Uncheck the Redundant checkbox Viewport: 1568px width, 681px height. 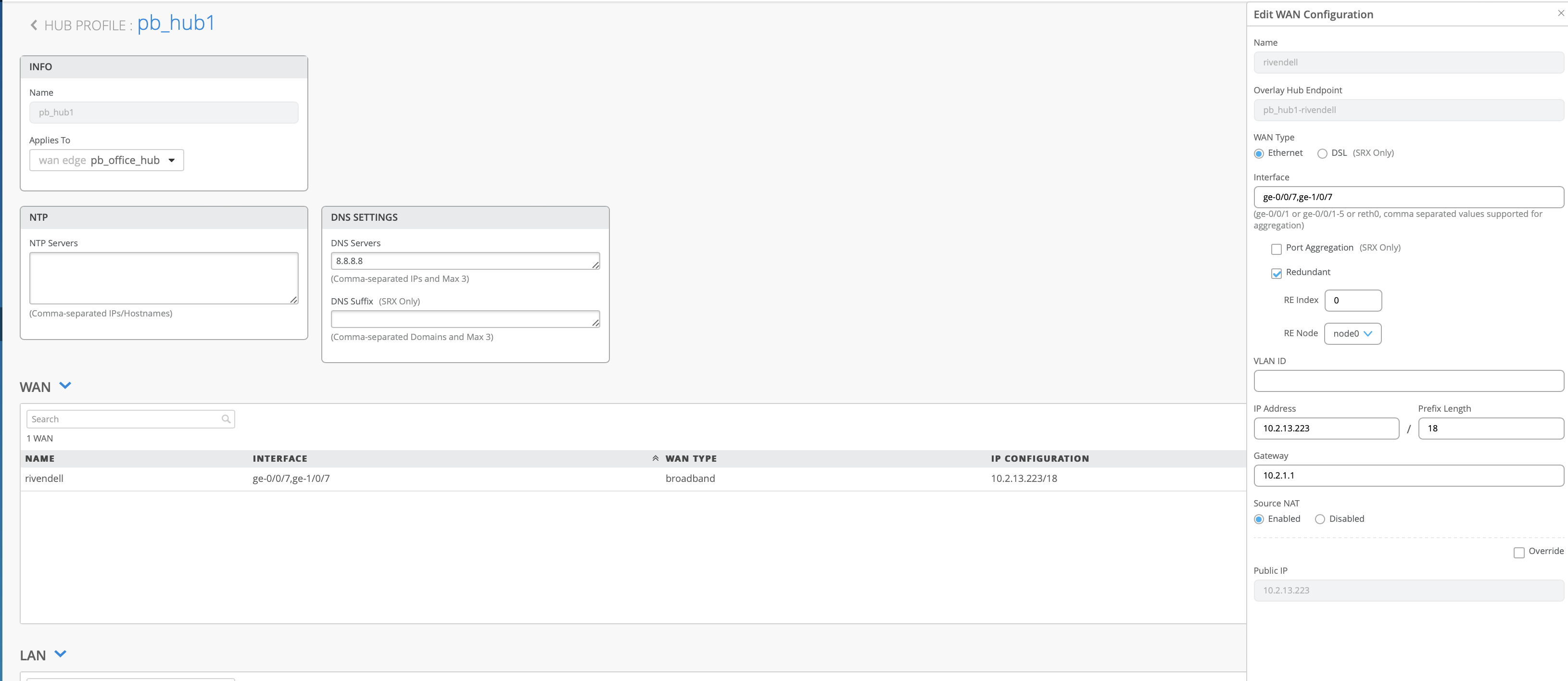1277,273
